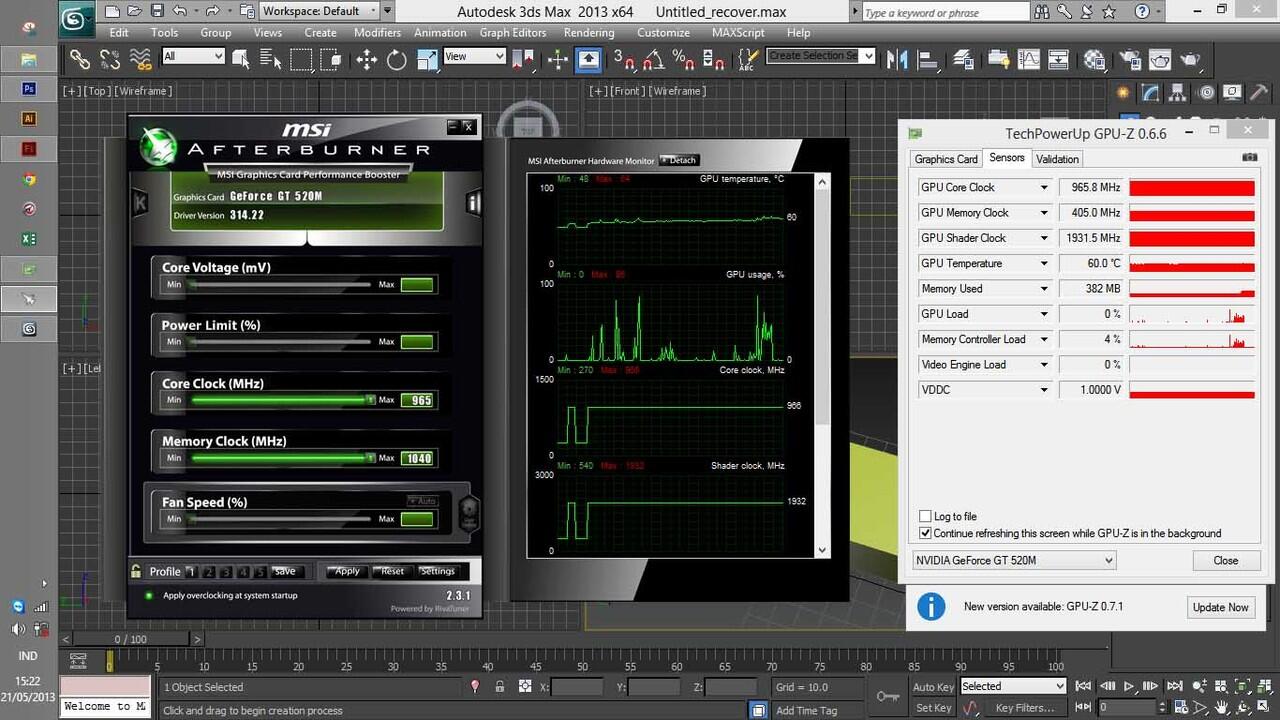Open the Utilities hammer panel
This screenshot has width=1280, height=720.
(1258, 93)
